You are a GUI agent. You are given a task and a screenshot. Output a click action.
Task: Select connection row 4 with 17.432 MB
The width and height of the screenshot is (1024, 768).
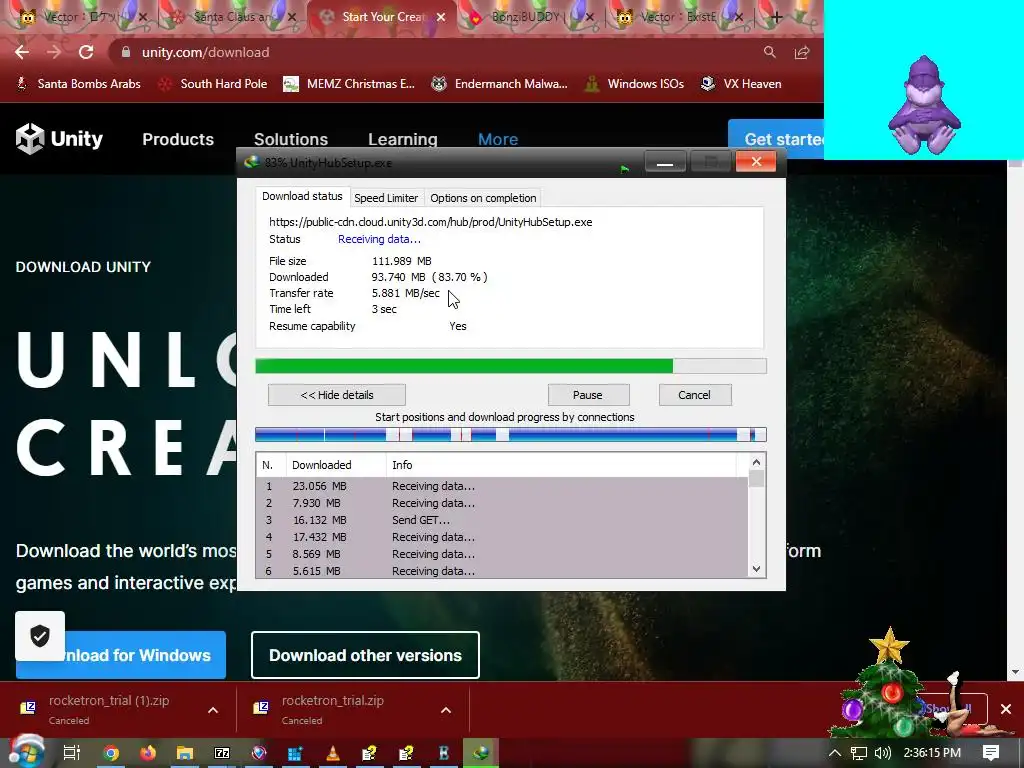click(502, 537)
